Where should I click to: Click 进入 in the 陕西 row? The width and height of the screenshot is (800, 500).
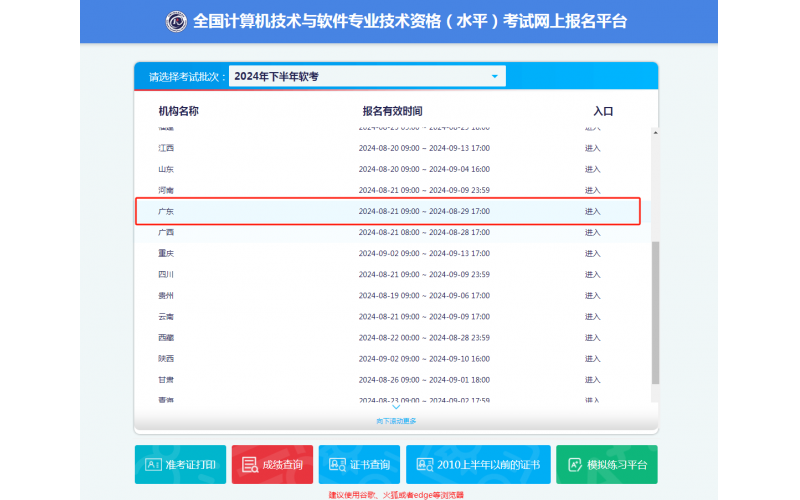[x=592, y=359]
